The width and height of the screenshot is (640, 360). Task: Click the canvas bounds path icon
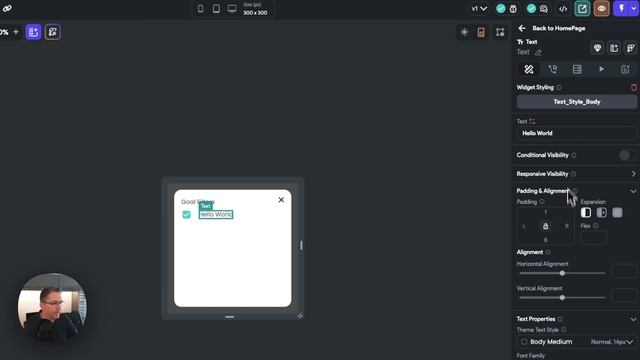pyautogui.click(x=500, y=32)
